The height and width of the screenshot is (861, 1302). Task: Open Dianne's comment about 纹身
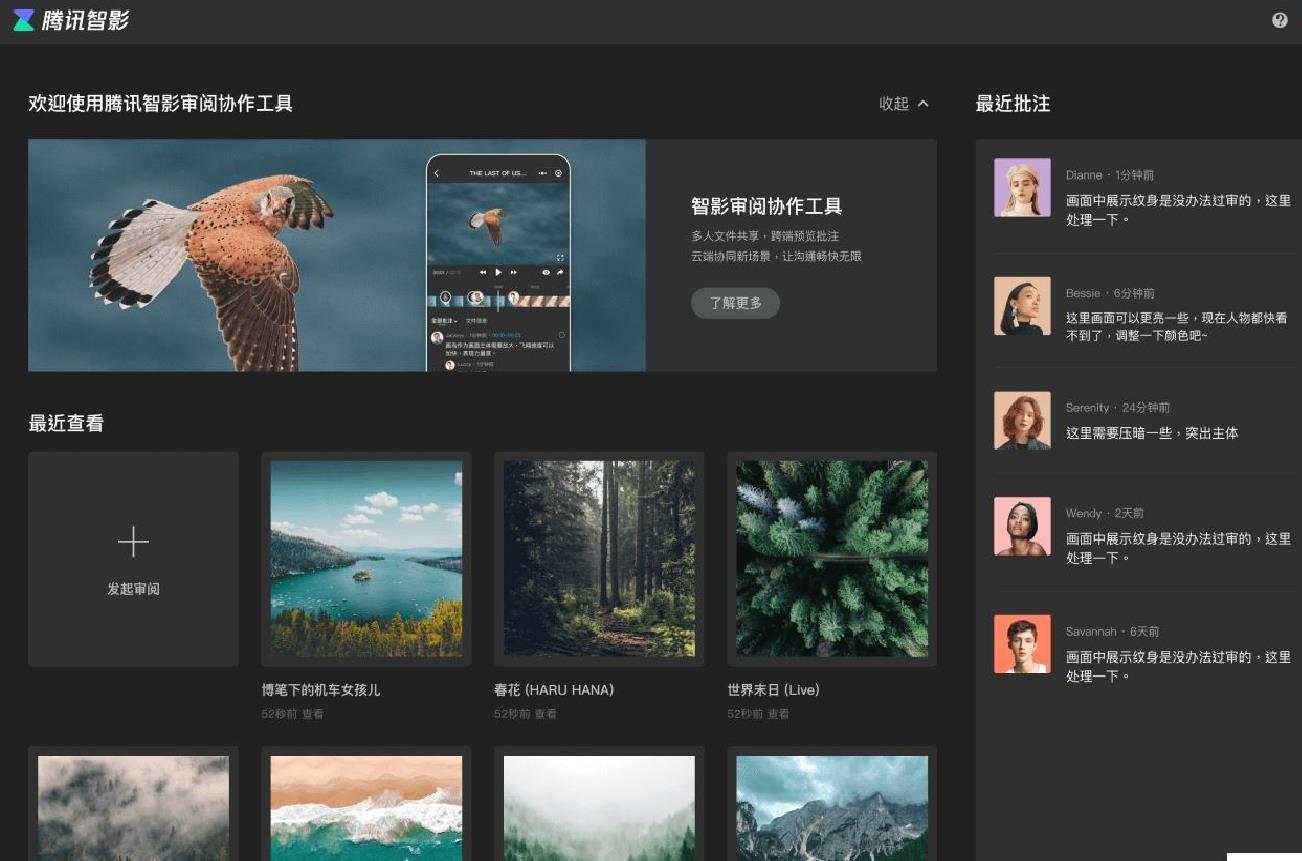pos(1178,210)
